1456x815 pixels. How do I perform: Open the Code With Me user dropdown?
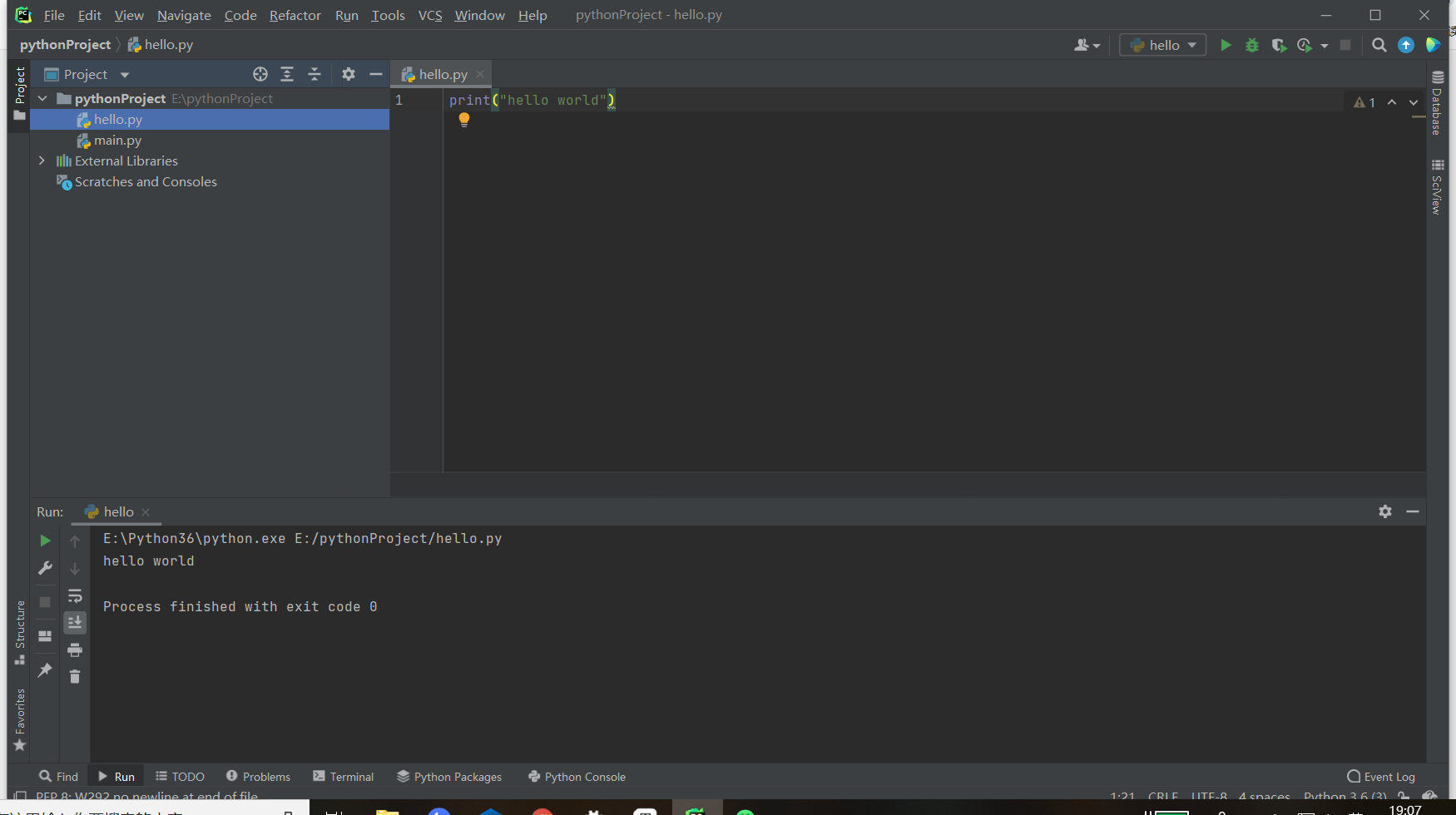pyautogui.click(x=1087, y=45)
